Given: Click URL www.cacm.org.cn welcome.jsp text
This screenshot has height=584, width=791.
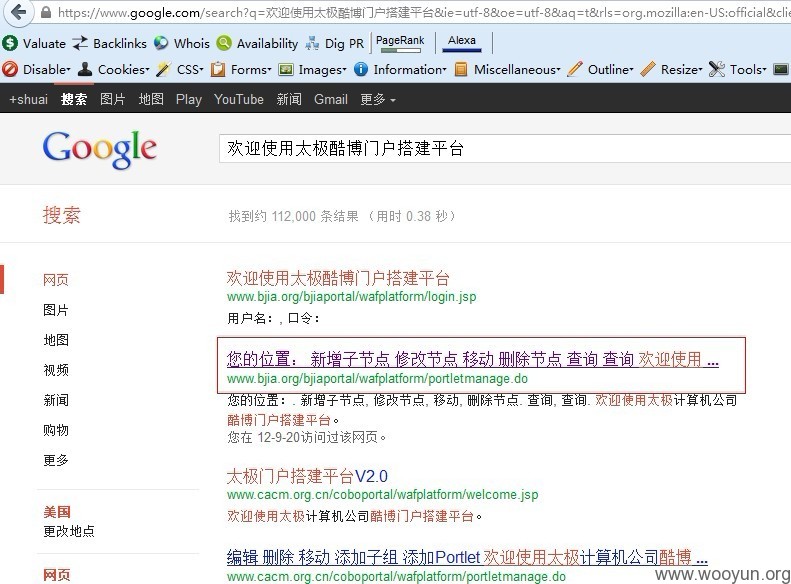Looking at the screenshot, I should click(382, 495).
